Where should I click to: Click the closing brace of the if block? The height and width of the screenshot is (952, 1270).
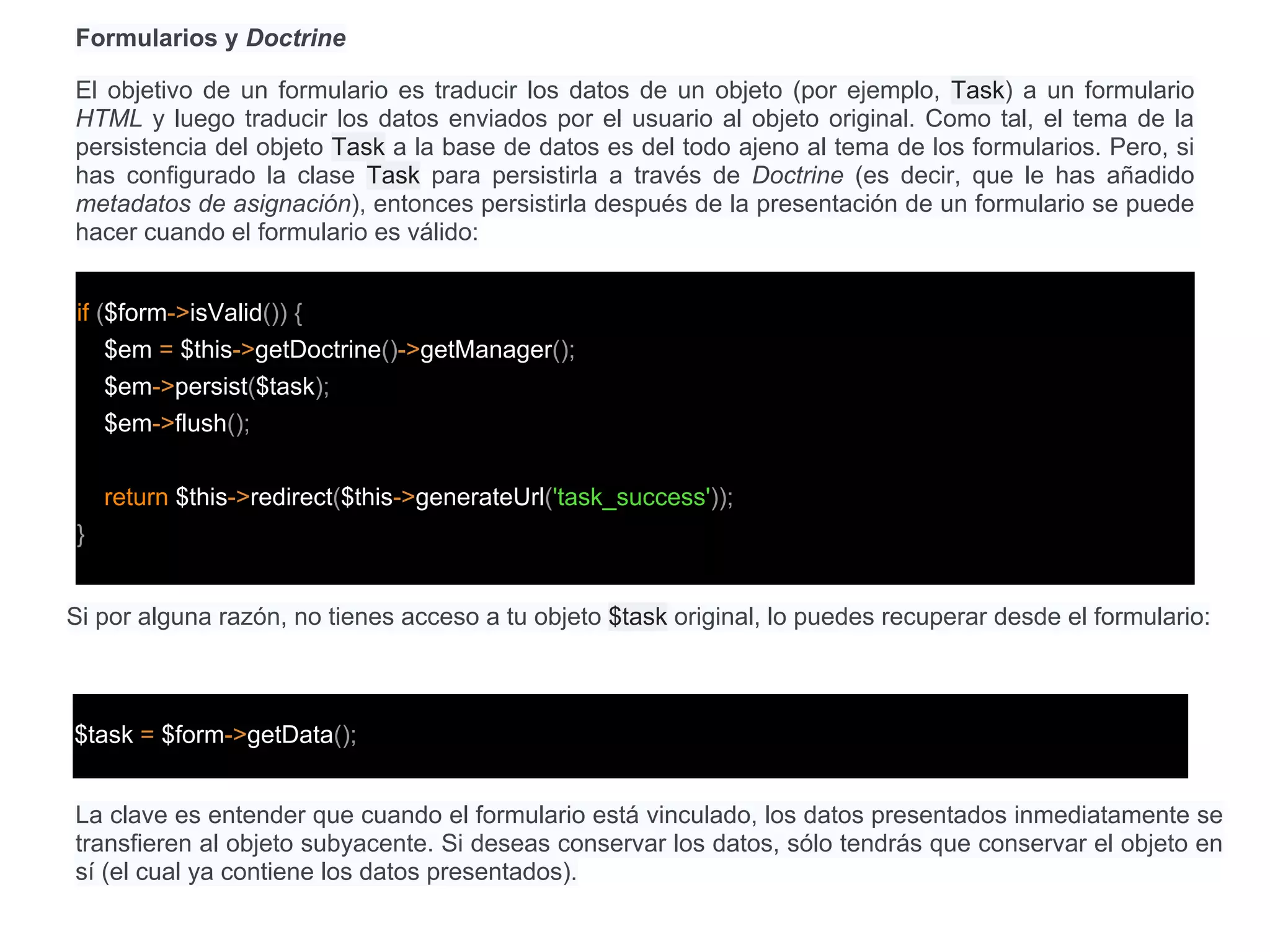point(81,534)
